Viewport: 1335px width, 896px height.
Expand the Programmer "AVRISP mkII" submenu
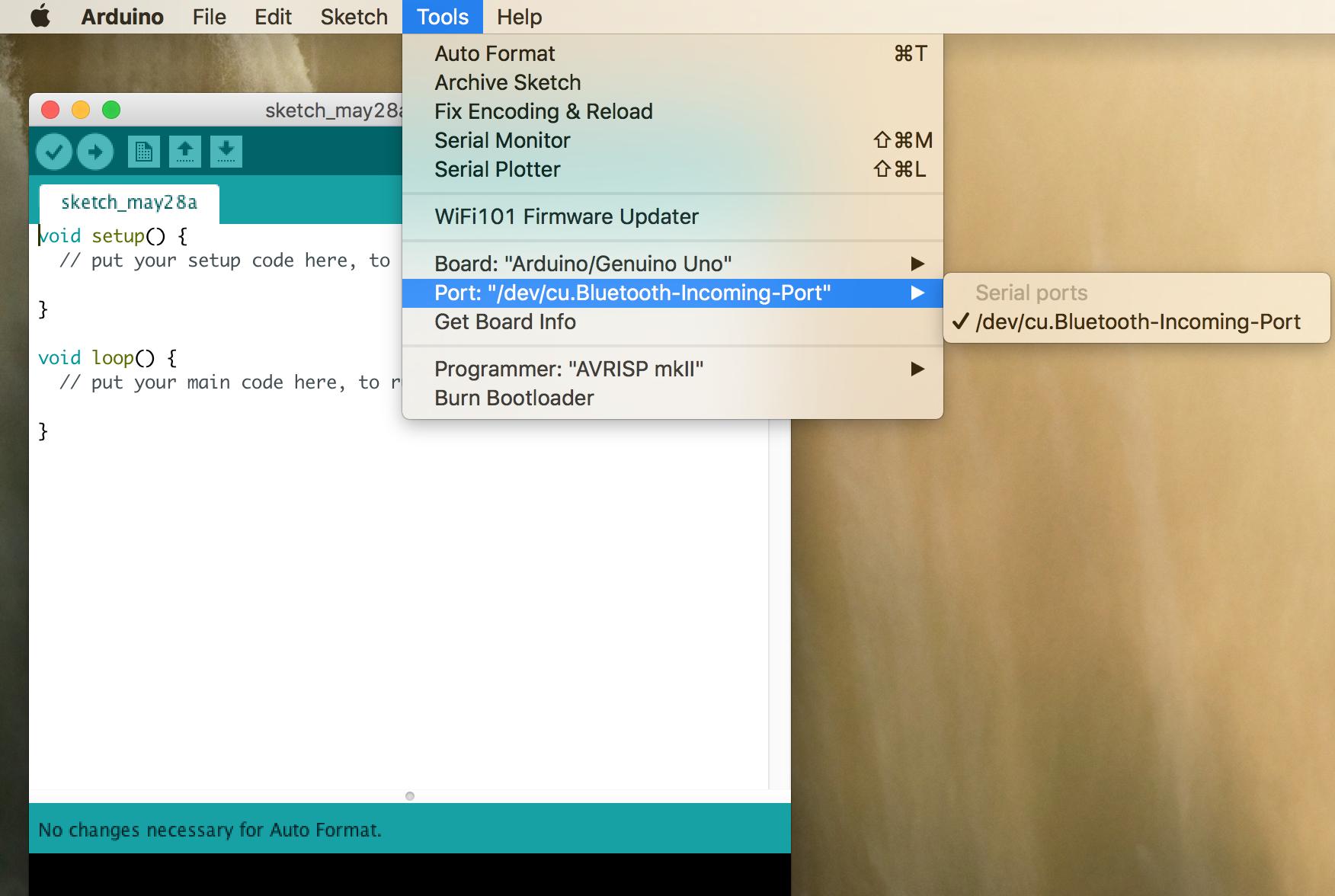pyautogui.click(x=918, y=369)
